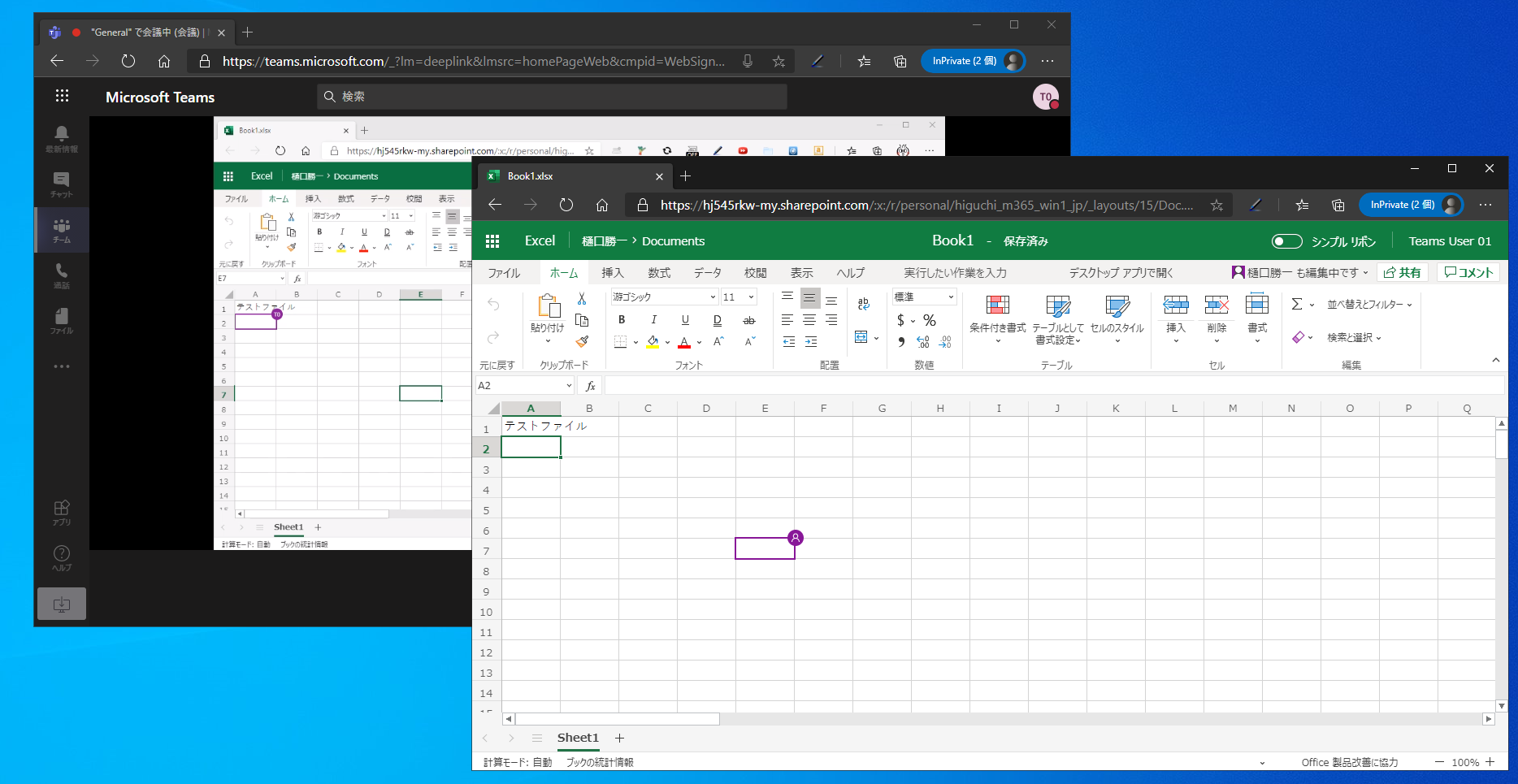Click the Documents breadcrumb link

pos(673,241)
